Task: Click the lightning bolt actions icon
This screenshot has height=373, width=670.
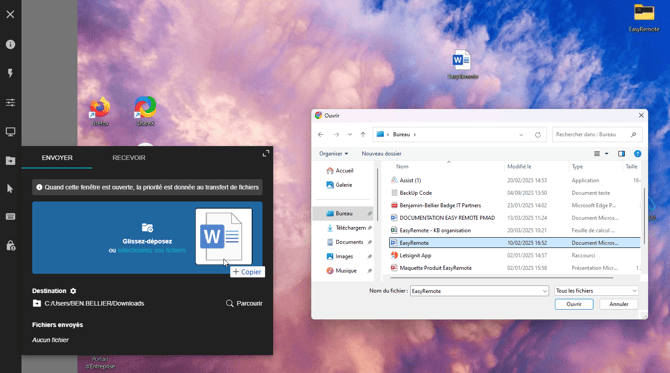Action: [10, 73]
